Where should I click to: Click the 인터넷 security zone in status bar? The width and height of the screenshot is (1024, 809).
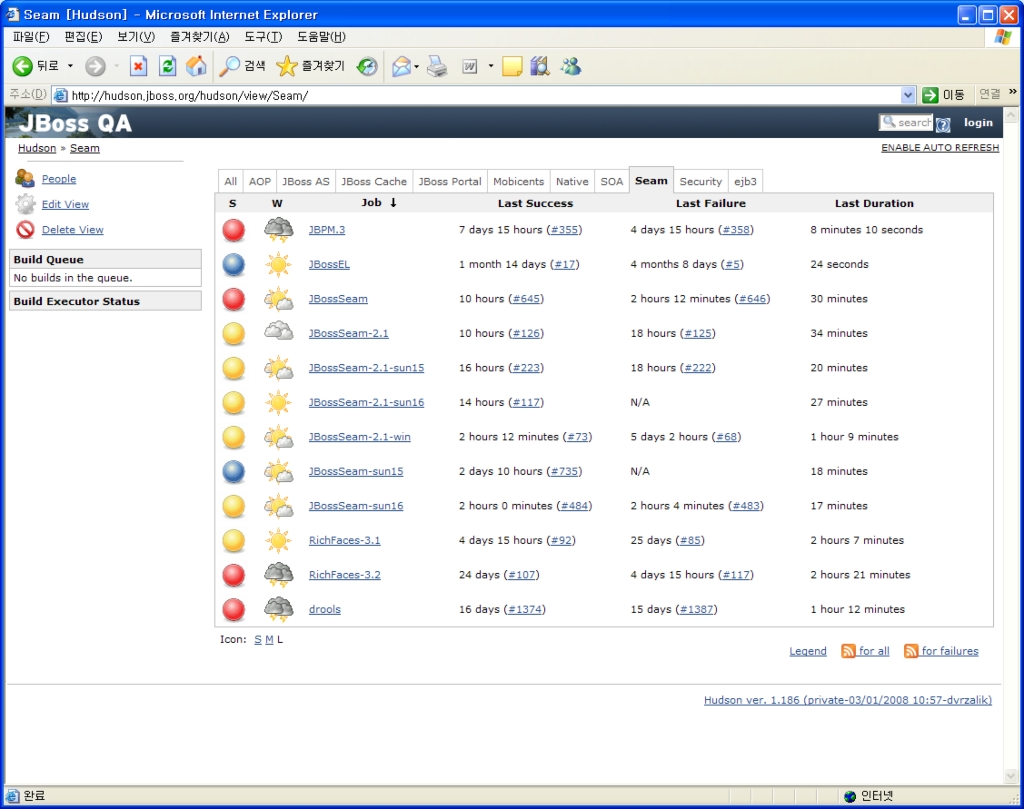tap(869, 796)
